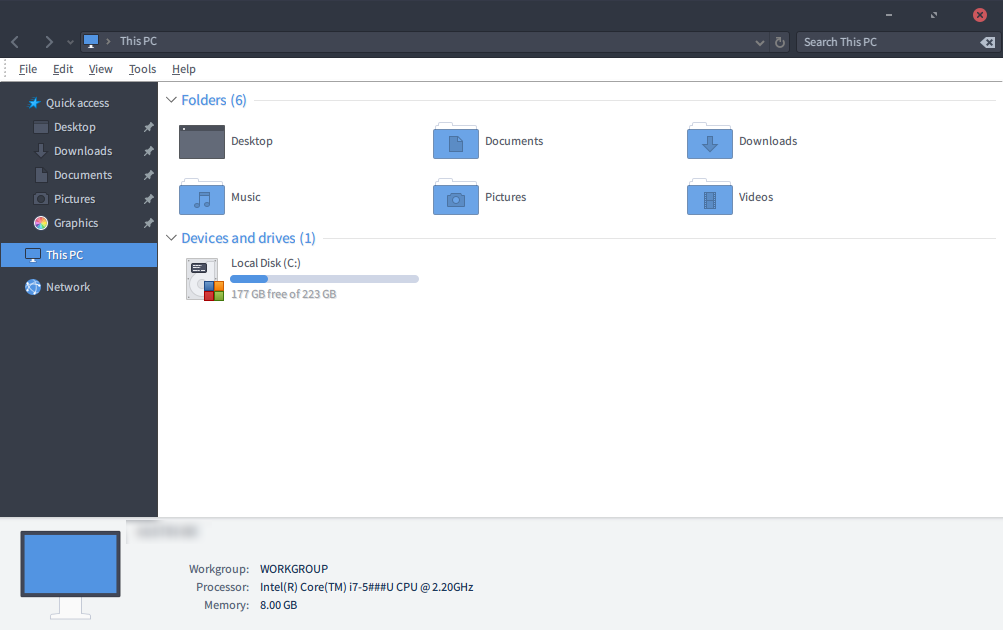Screen dimensions: 1003x630
Task: Clear the search box with the X button
Action: (x=987, y=42)
